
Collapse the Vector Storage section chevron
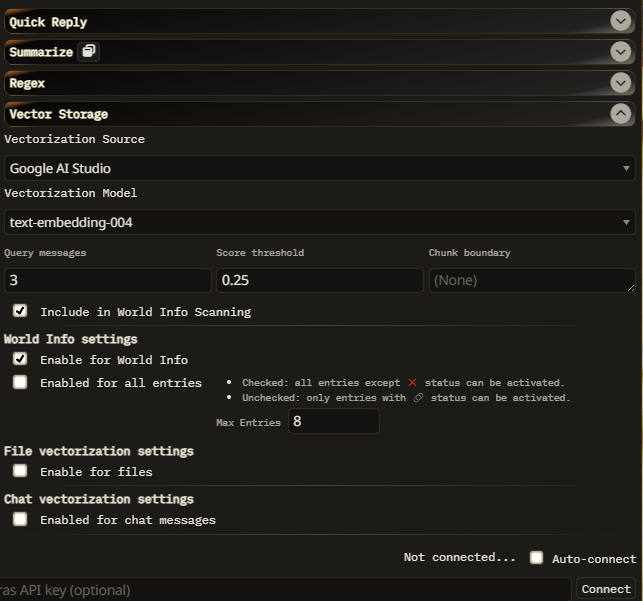coord(620,114)
